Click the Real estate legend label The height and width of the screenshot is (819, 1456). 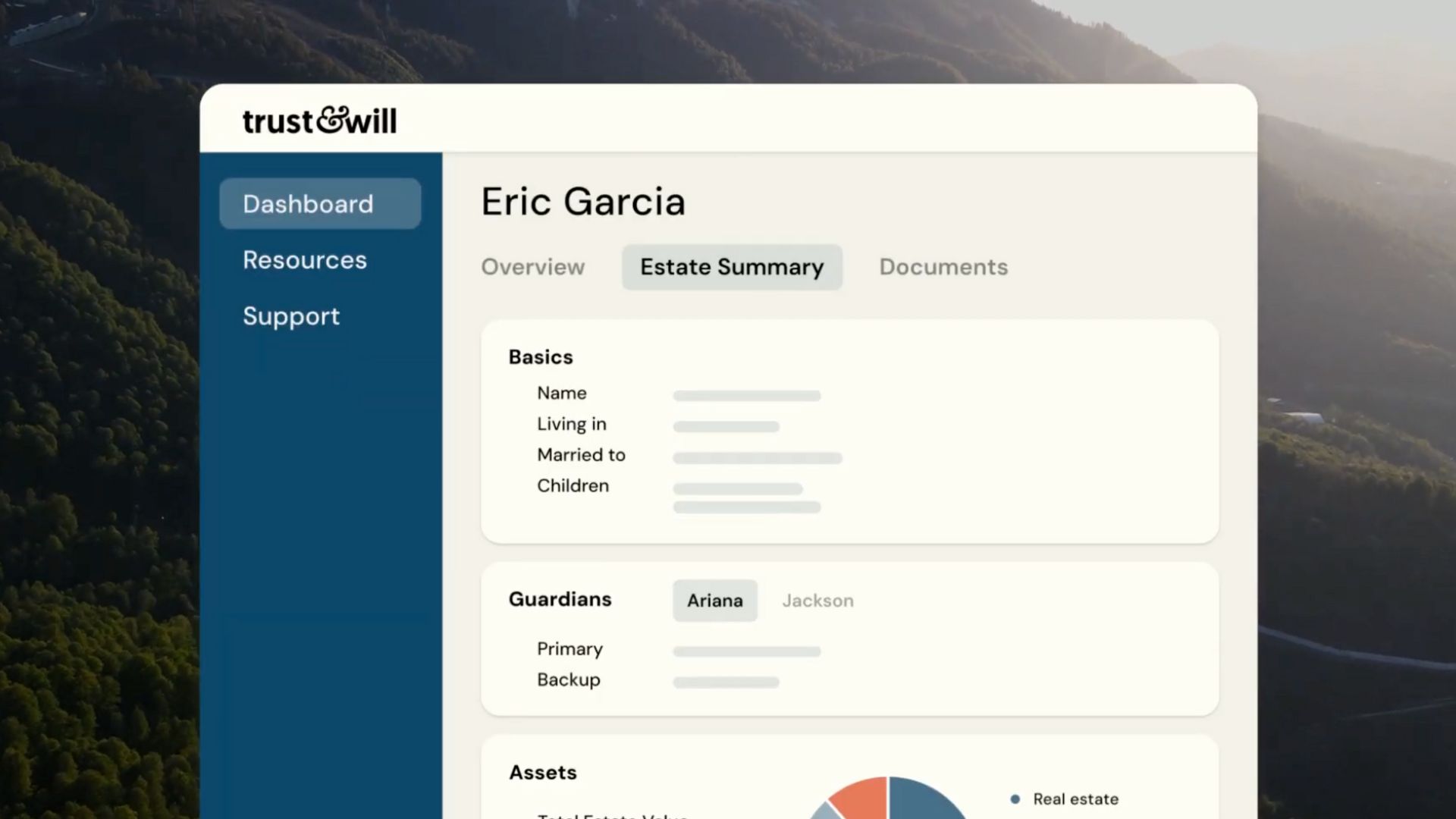tap(1075, 799)
